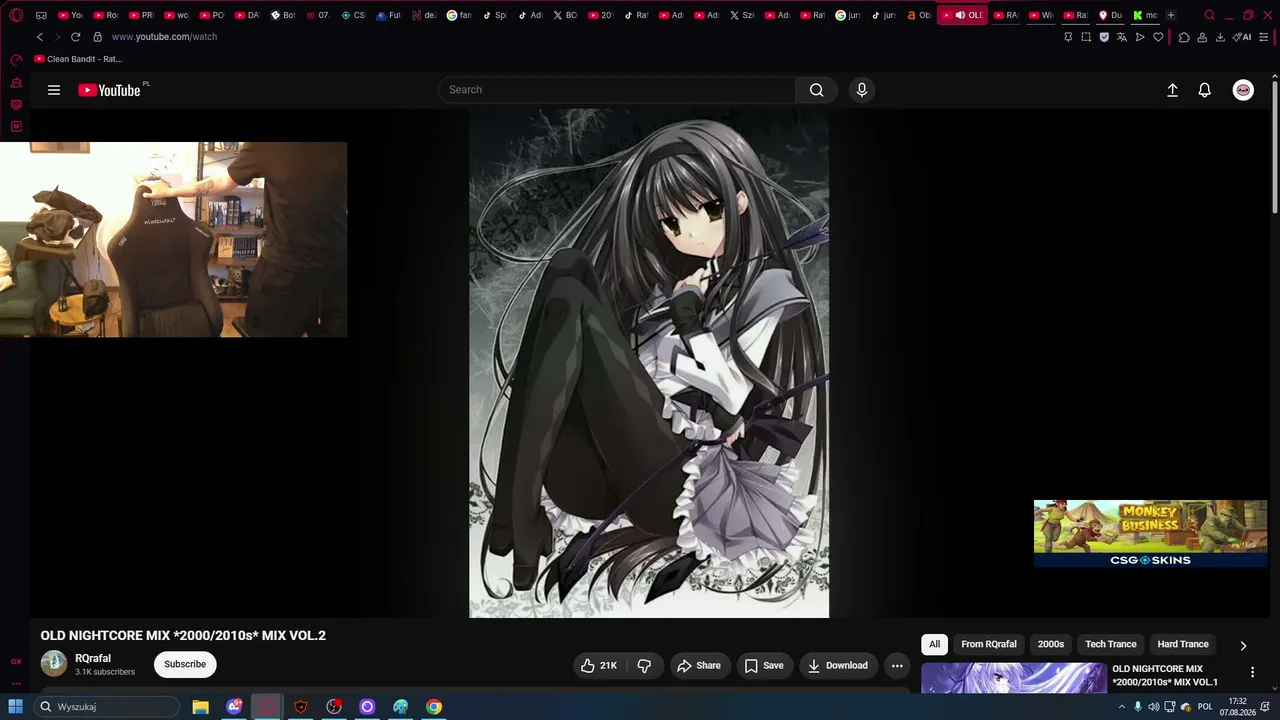The height and width of the screenshot is (720, 1280).
Task: Click the search magnifier button
Action: (816, 90)
